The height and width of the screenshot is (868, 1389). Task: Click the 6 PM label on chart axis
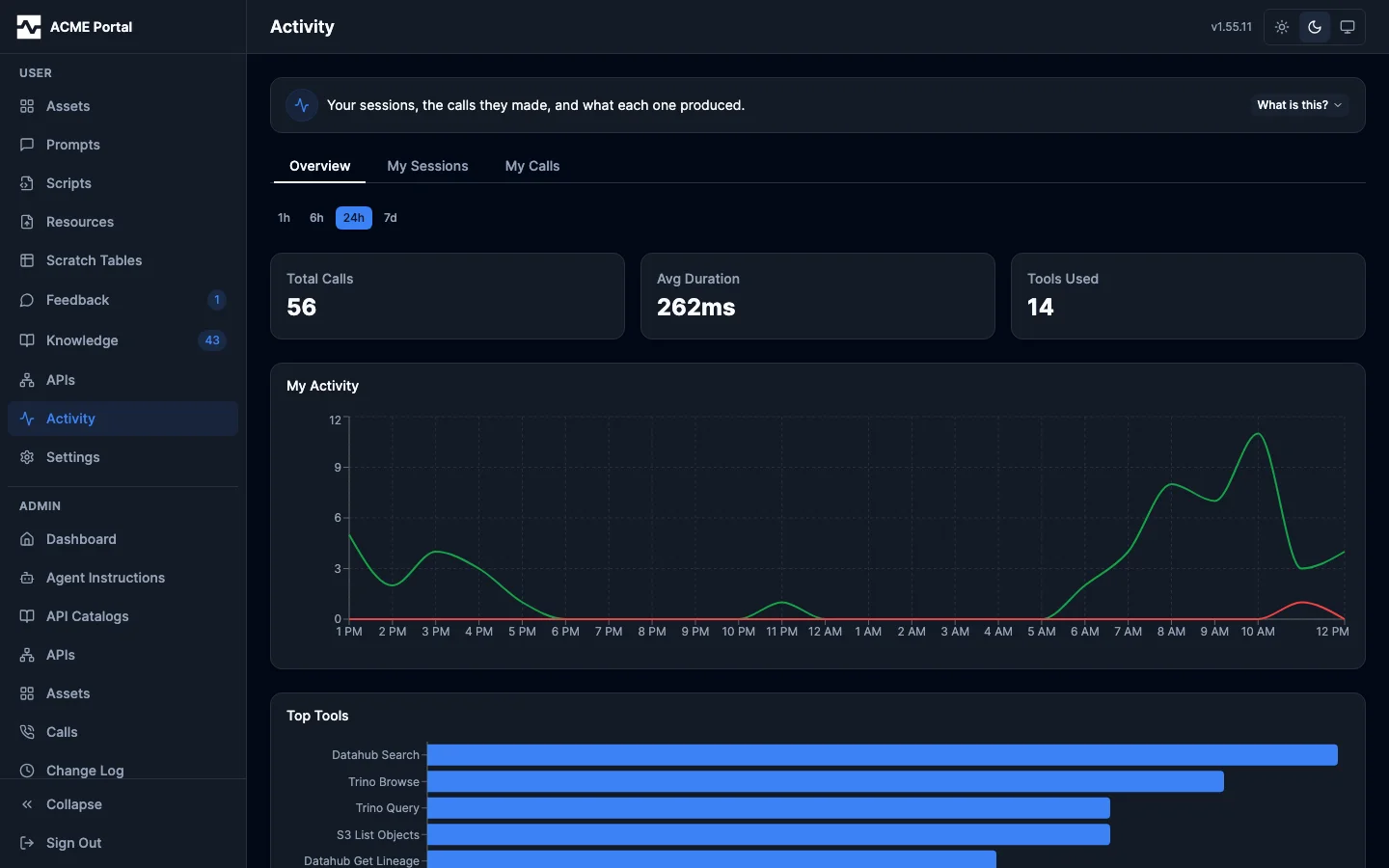[x=565, y=632]
